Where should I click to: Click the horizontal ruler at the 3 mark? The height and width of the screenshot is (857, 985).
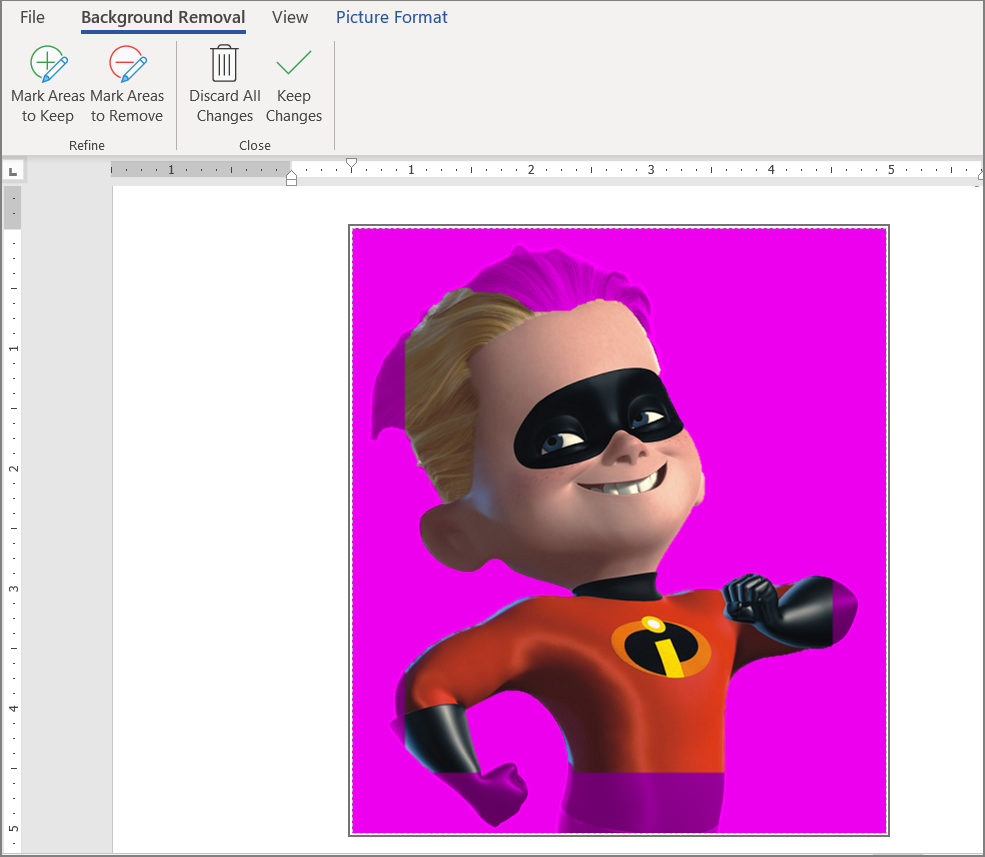point(651,170)
